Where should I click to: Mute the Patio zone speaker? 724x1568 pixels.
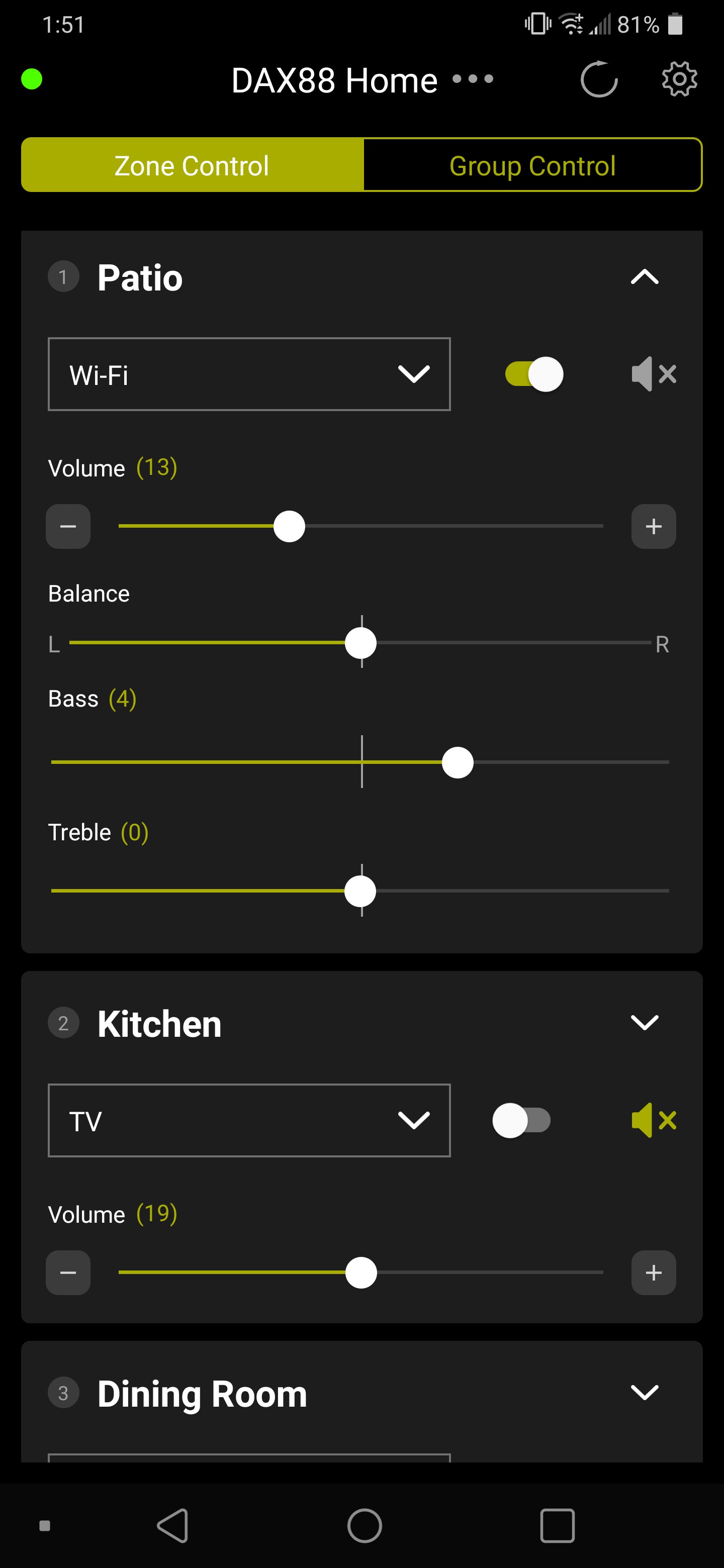(x=654, y=374)
